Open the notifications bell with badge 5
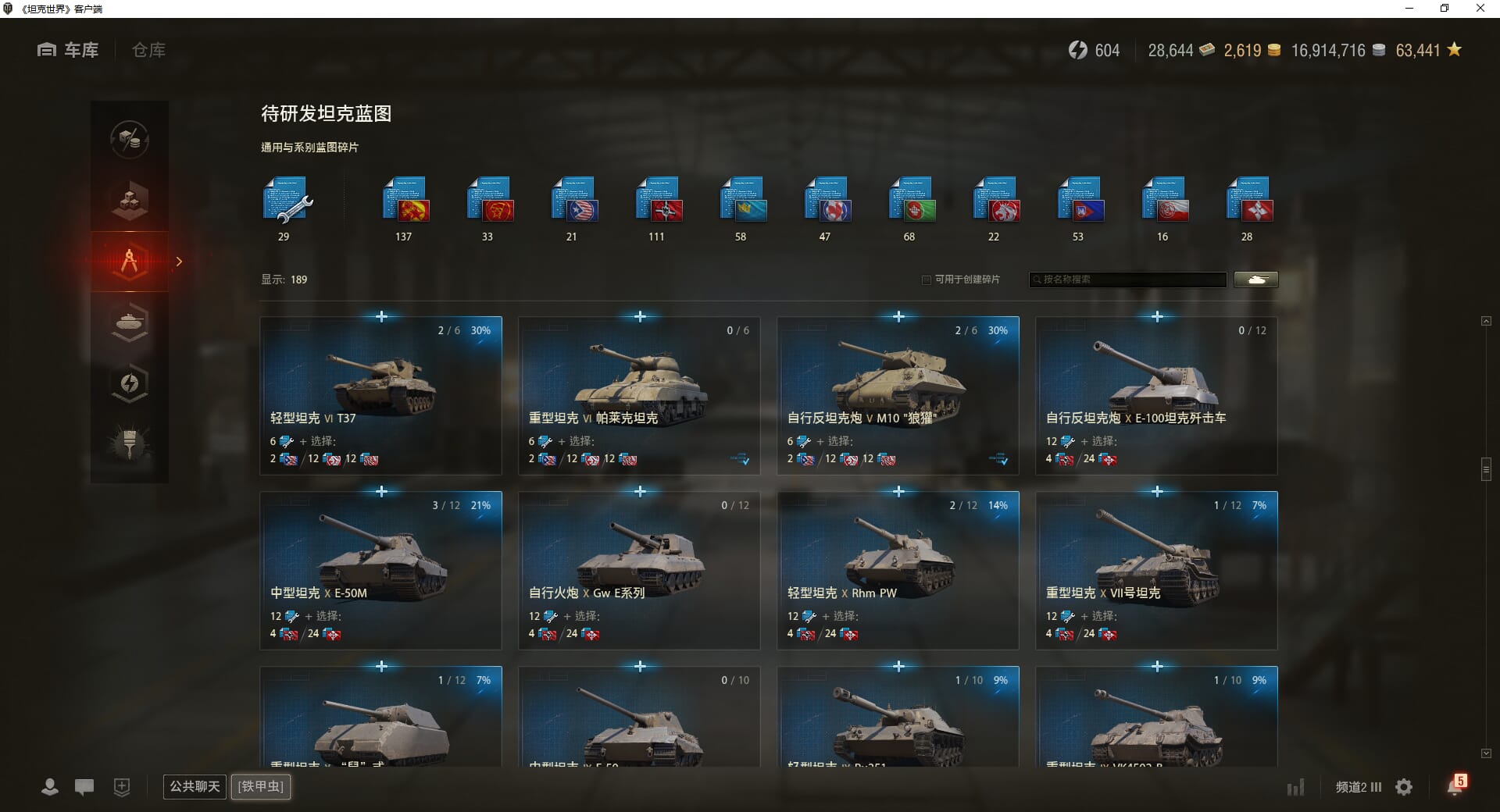Screen dimensions: 1500x812 [x=1456, y=785]
